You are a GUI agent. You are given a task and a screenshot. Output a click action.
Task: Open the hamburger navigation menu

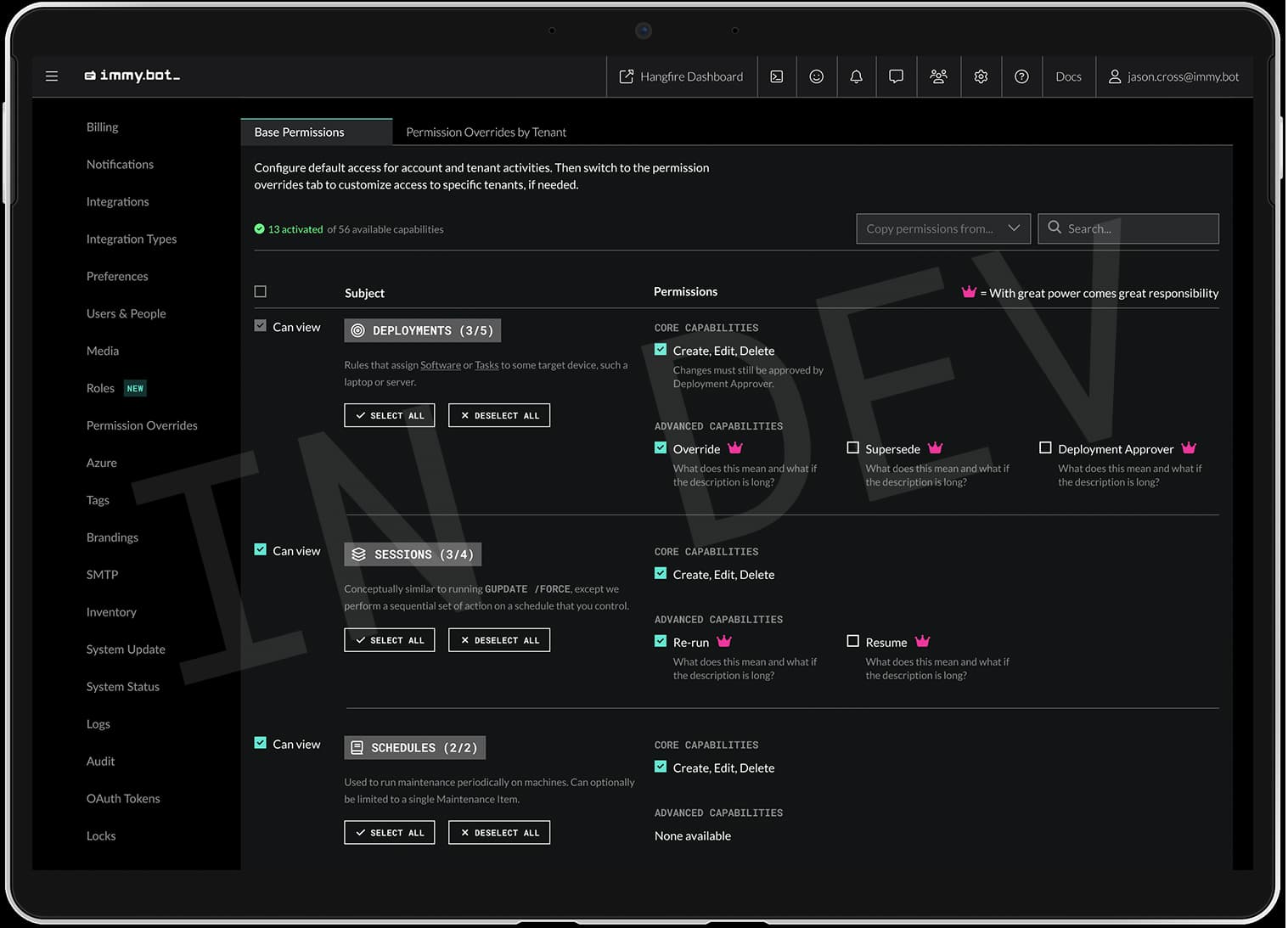[52, 76]
